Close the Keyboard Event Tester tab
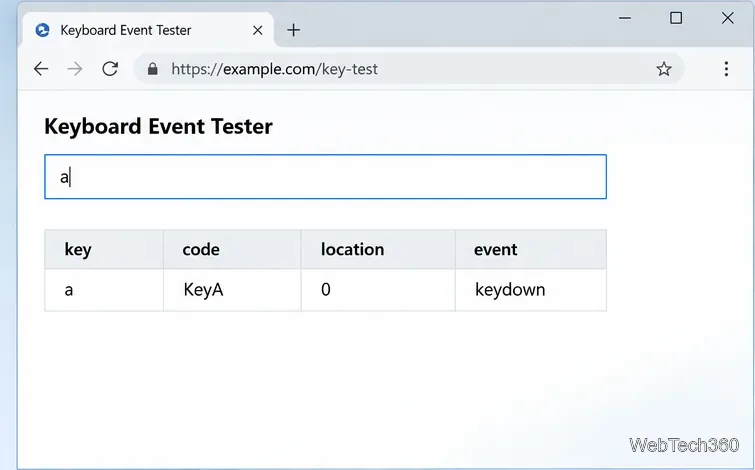 pos(258,30)
